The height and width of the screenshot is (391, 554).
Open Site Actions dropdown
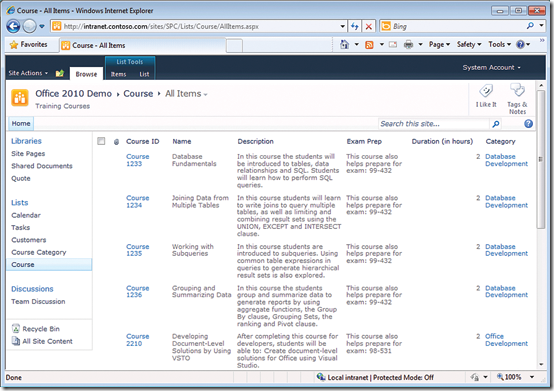(x=28, y=73)
